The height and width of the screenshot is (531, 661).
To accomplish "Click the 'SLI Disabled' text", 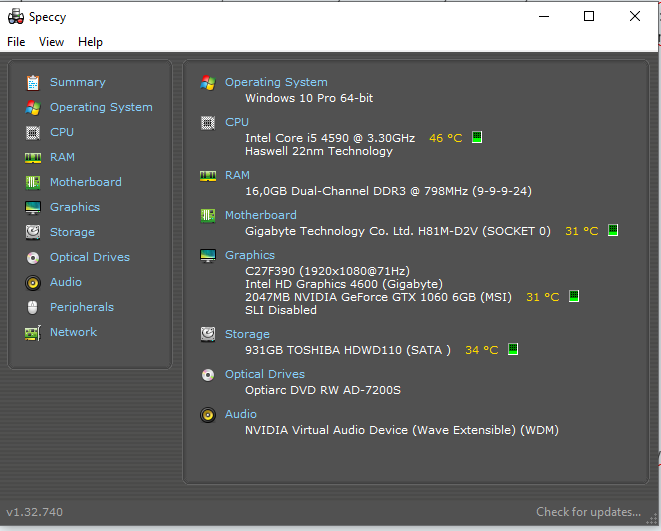I will click(x=281, y=310).
